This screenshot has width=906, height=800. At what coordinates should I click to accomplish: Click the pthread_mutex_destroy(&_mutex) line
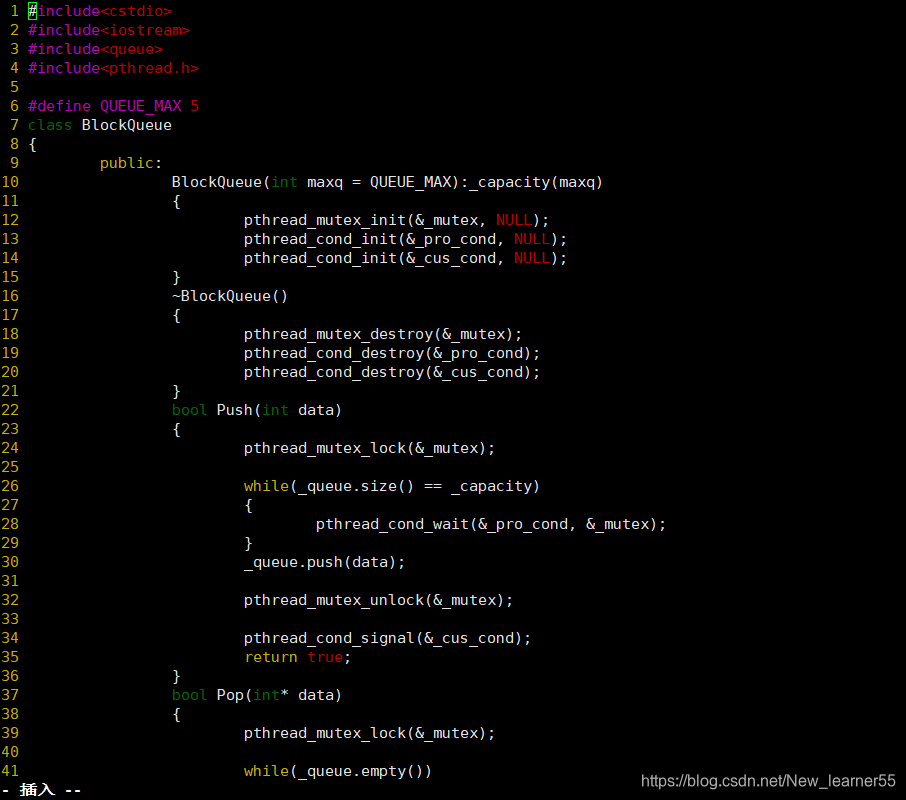pos(383,334)
